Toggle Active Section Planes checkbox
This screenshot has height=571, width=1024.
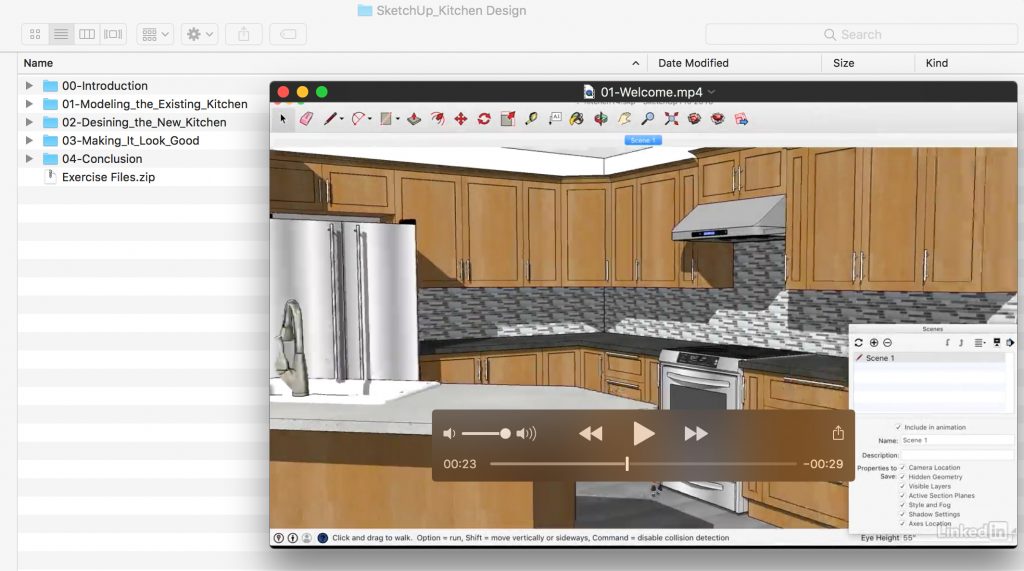point(903,495)
